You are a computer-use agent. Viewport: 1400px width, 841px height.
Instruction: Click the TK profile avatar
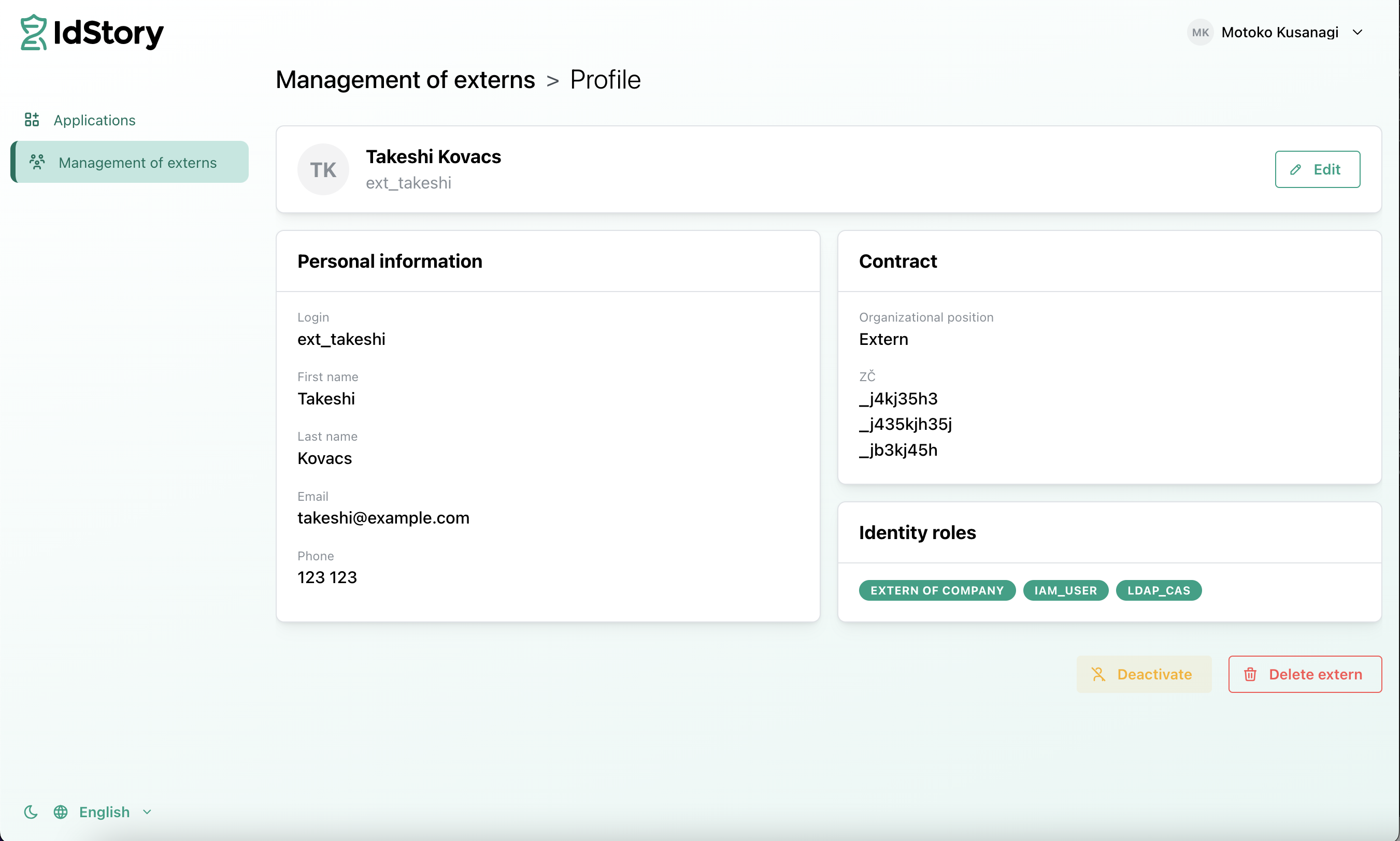[x=323, y=169]
